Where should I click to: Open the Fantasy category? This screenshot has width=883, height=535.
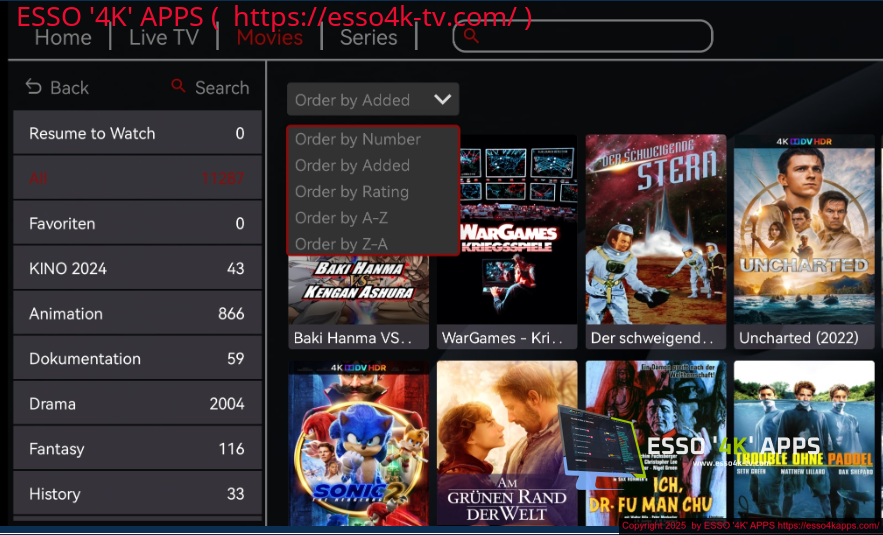[x=137, y=448]
